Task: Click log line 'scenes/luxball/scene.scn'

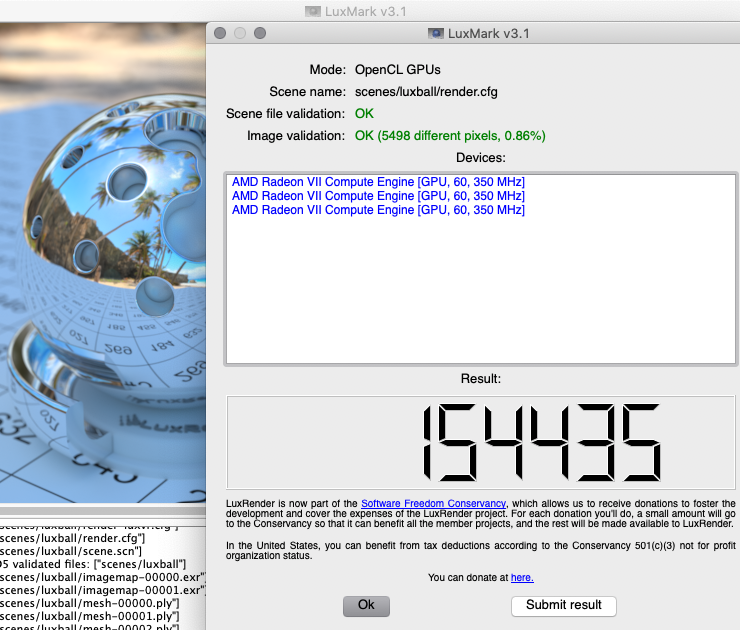Action: (71, 551)
